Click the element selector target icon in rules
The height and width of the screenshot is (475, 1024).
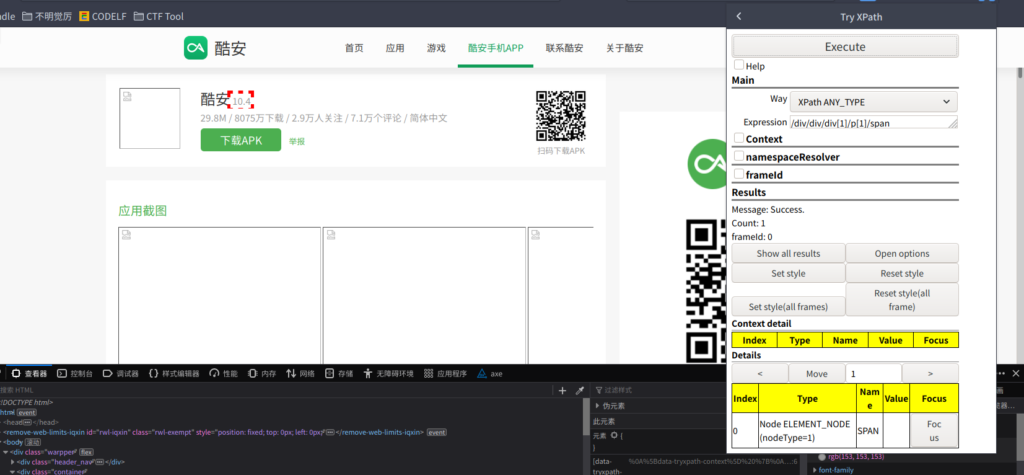click(x=614, y=434)
